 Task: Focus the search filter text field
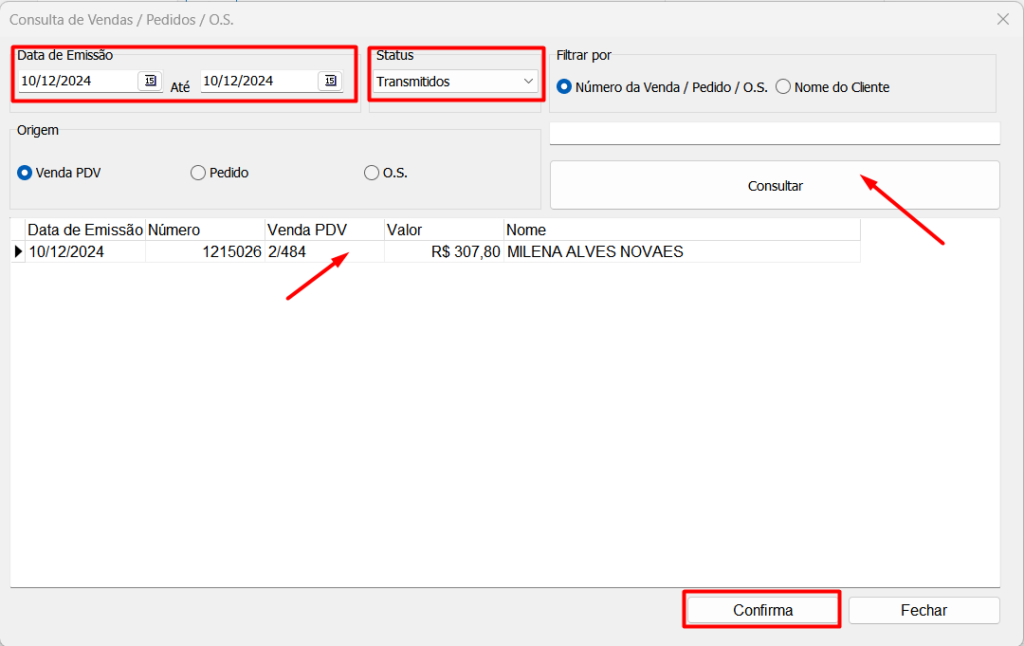pos(775,133)
